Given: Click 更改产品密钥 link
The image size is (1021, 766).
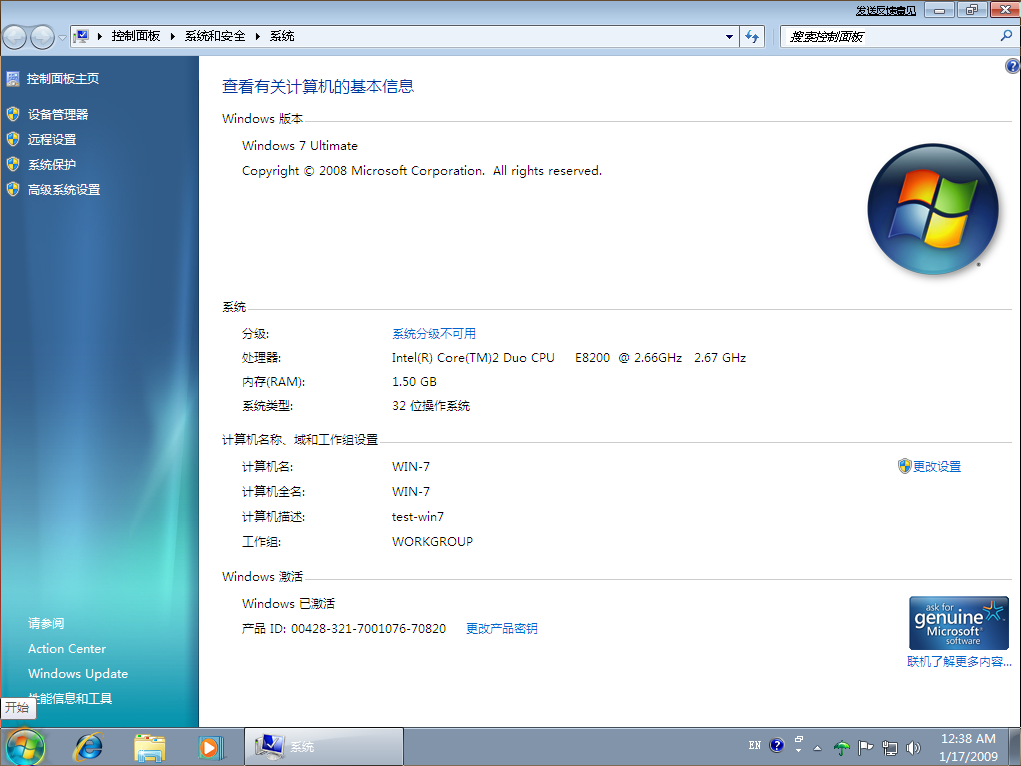Looking at the screenshot, I should [x=502, y=629].
